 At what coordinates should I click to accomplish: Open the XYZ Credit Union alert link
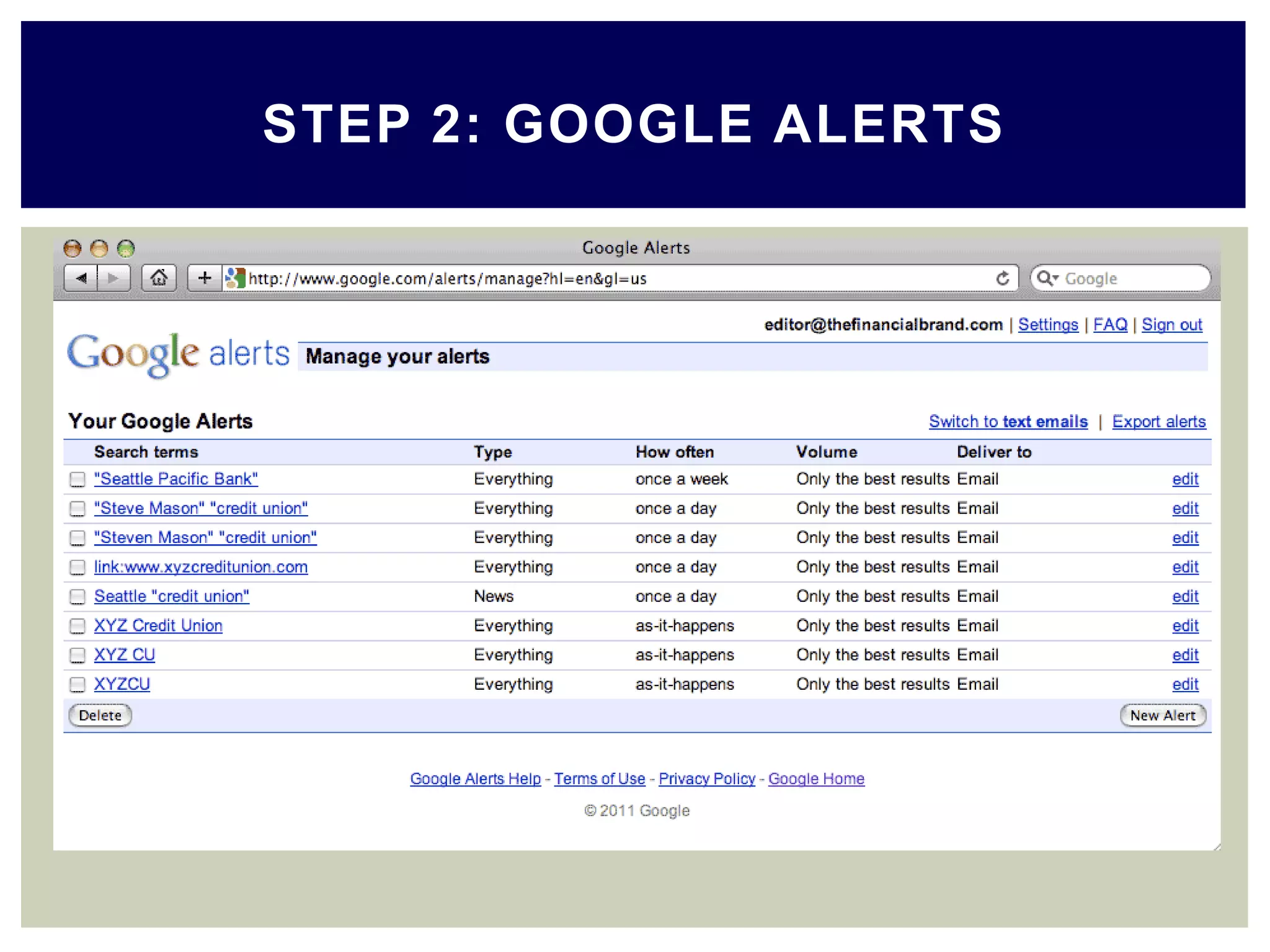158,625
